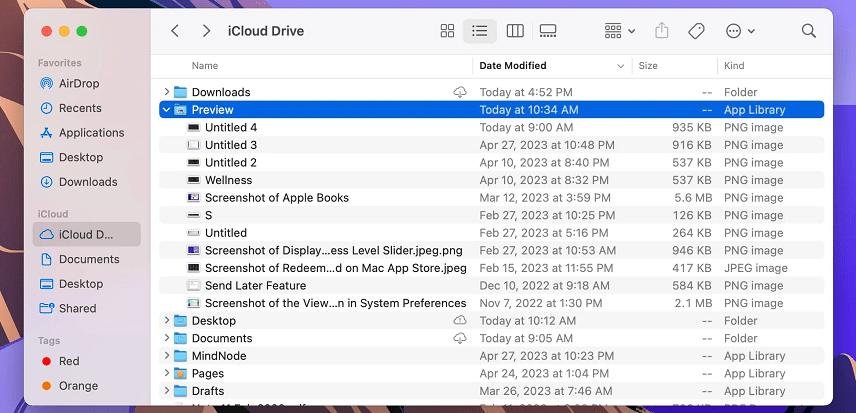Go back with the left chevron
The image size is (856, 413).
point(175,31)
